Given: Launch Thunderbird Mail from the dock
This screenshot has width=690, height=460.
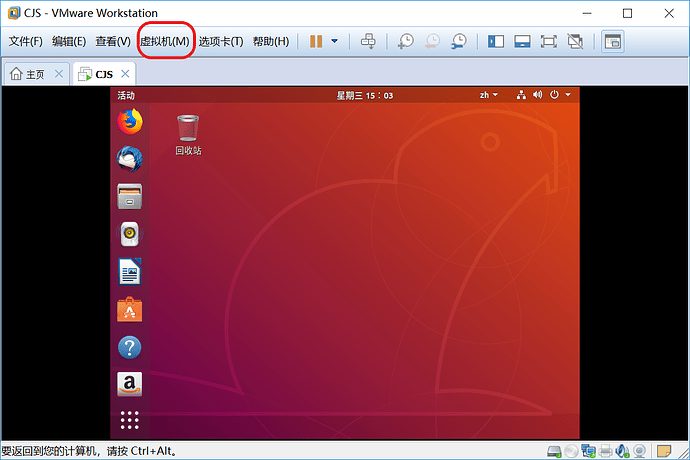Looking at the screenshot, I should 130,159.
